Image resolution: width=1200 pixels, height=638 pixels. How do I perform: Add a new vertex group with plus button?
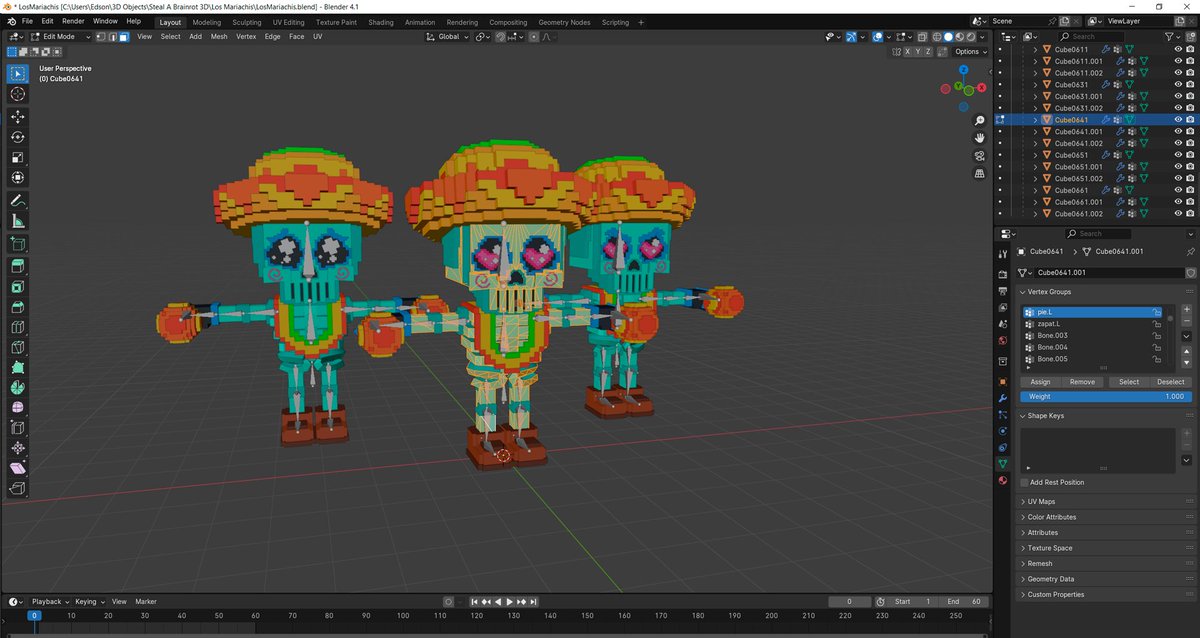tap(1186, 311)
